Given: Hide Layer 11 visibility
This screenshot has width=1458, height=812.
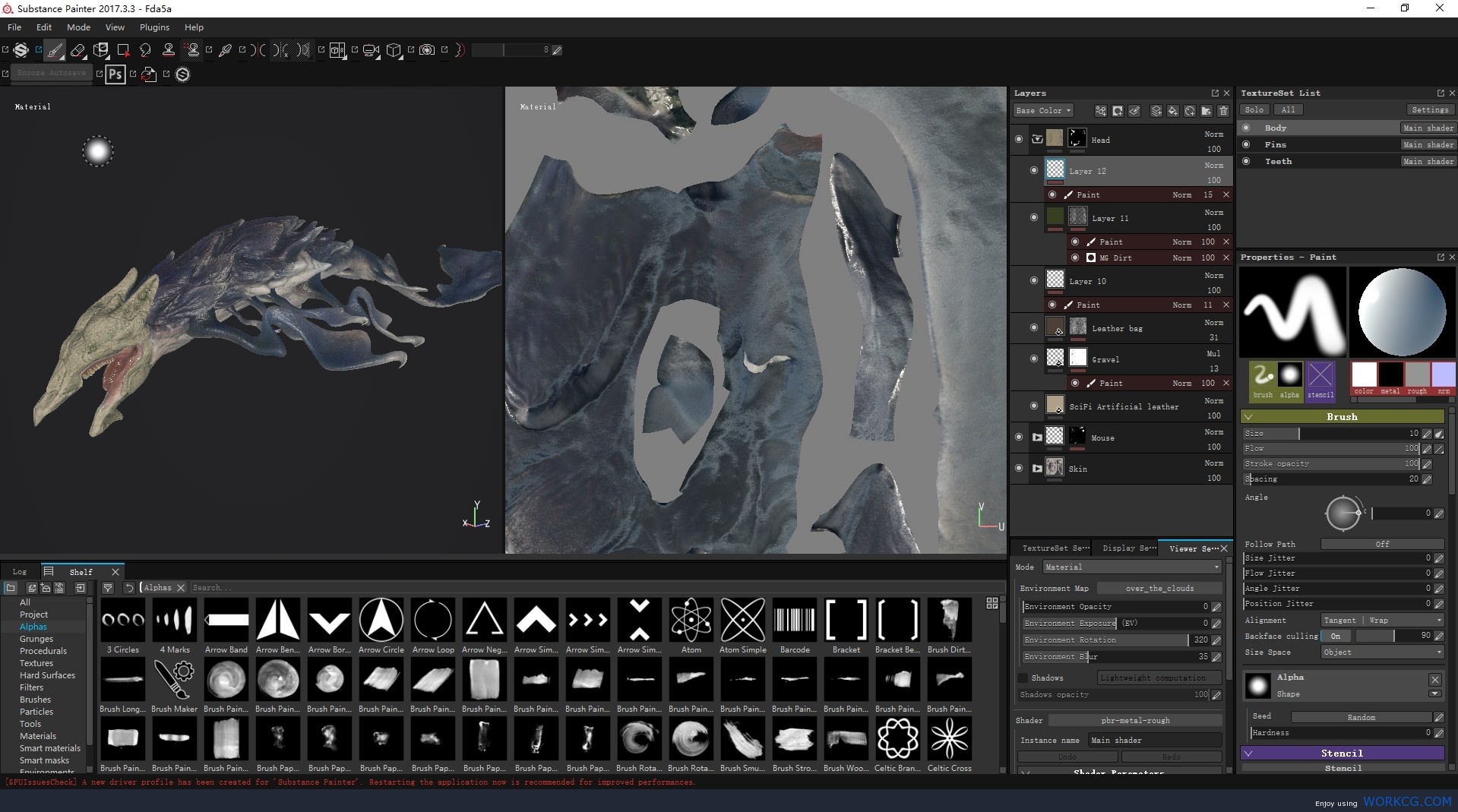Looking at the screenshot, I should 1033,218.
